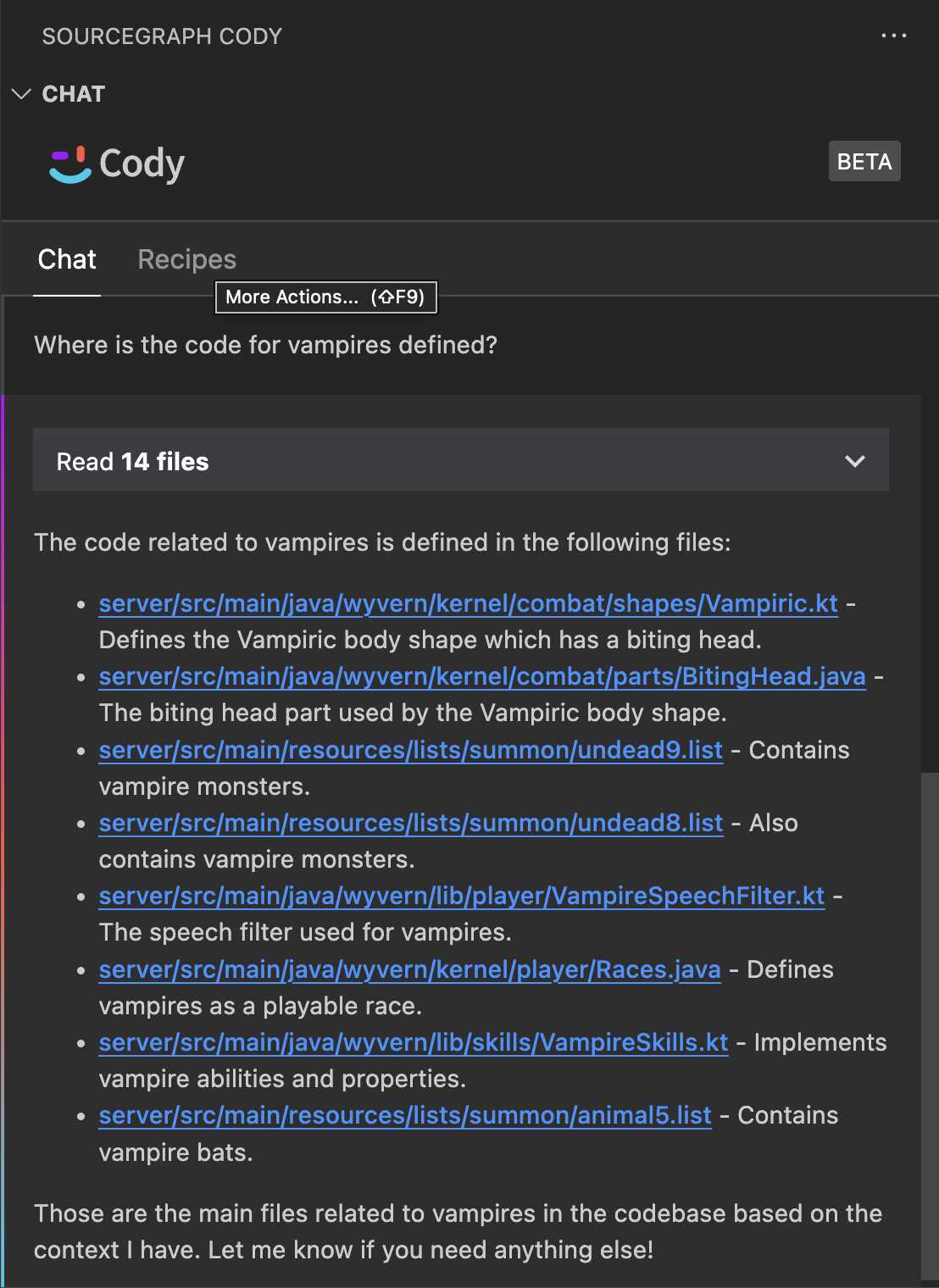939x1288 pixels.
Task: Open the BitingHead.java file link
Action: tap(482, 676)
